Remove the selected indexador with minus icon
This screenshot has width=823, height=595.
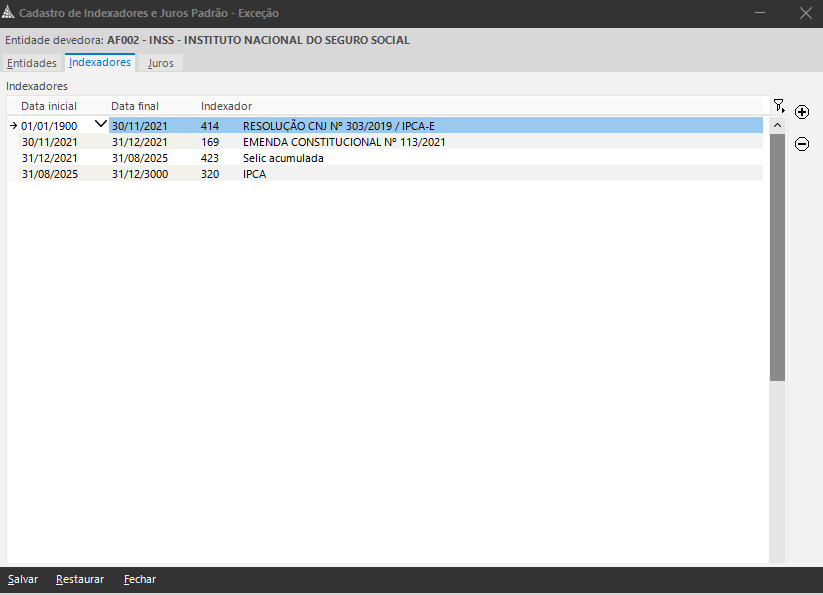tap(801, 144)
